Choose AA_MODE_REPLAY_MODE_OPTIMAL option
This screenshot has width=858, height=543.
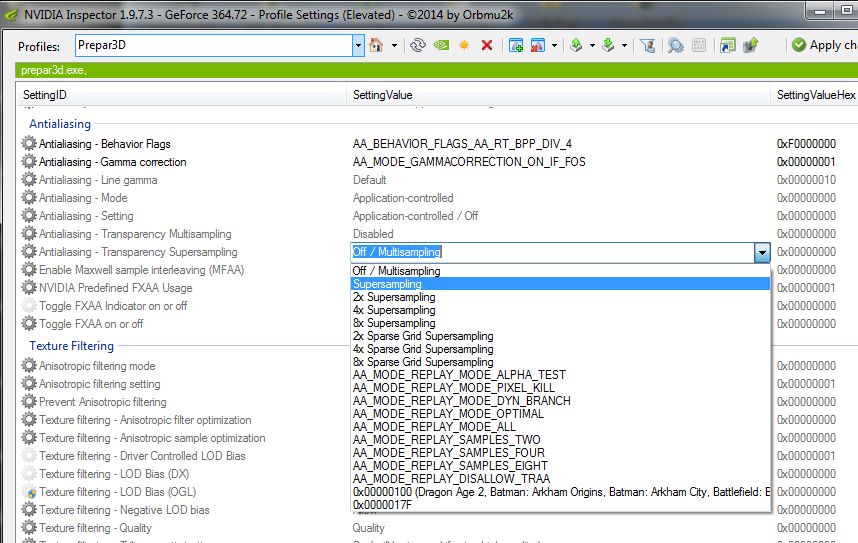tap(560, 414)
